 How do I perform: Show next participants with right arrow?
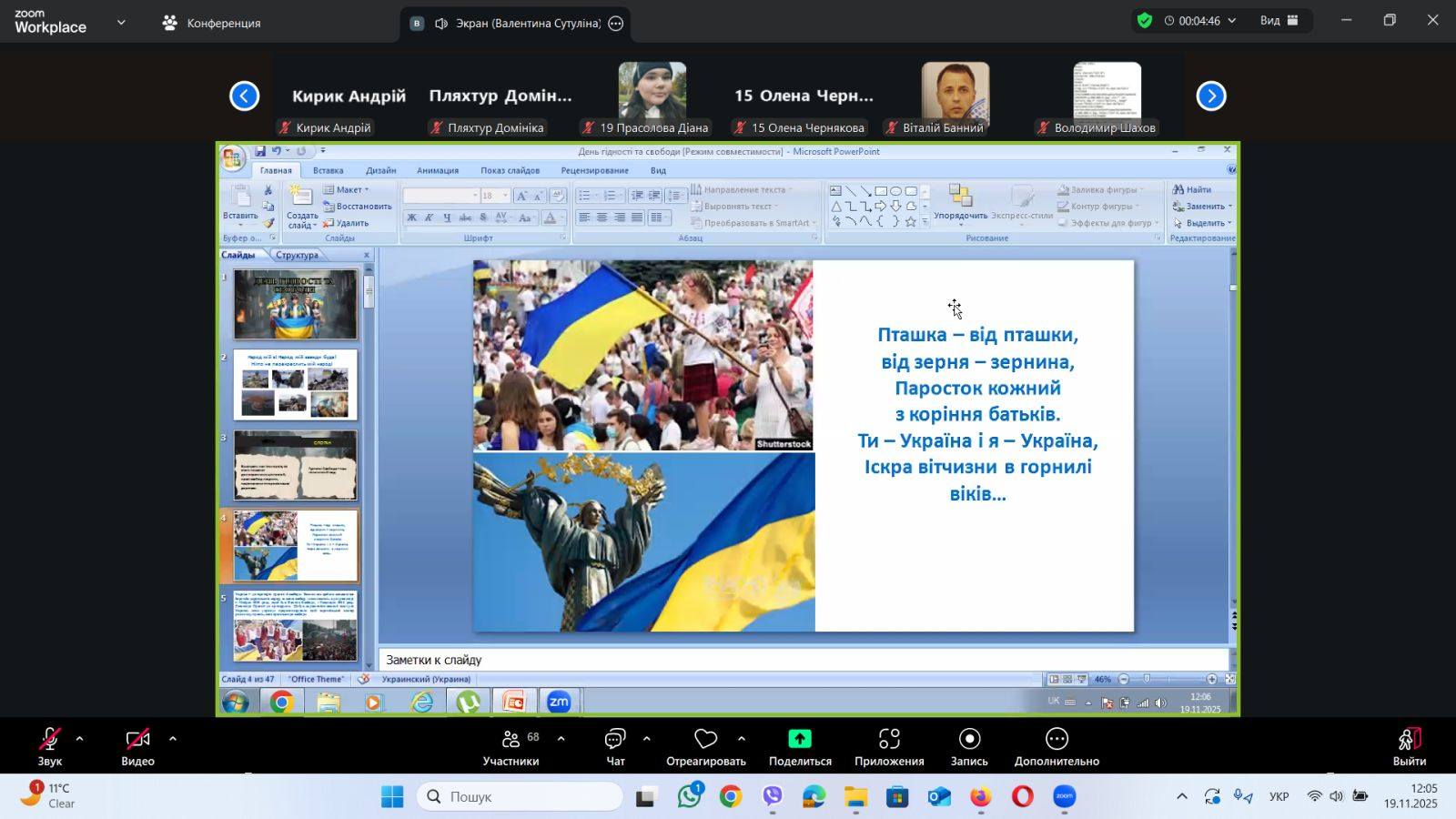(1210, 96)
